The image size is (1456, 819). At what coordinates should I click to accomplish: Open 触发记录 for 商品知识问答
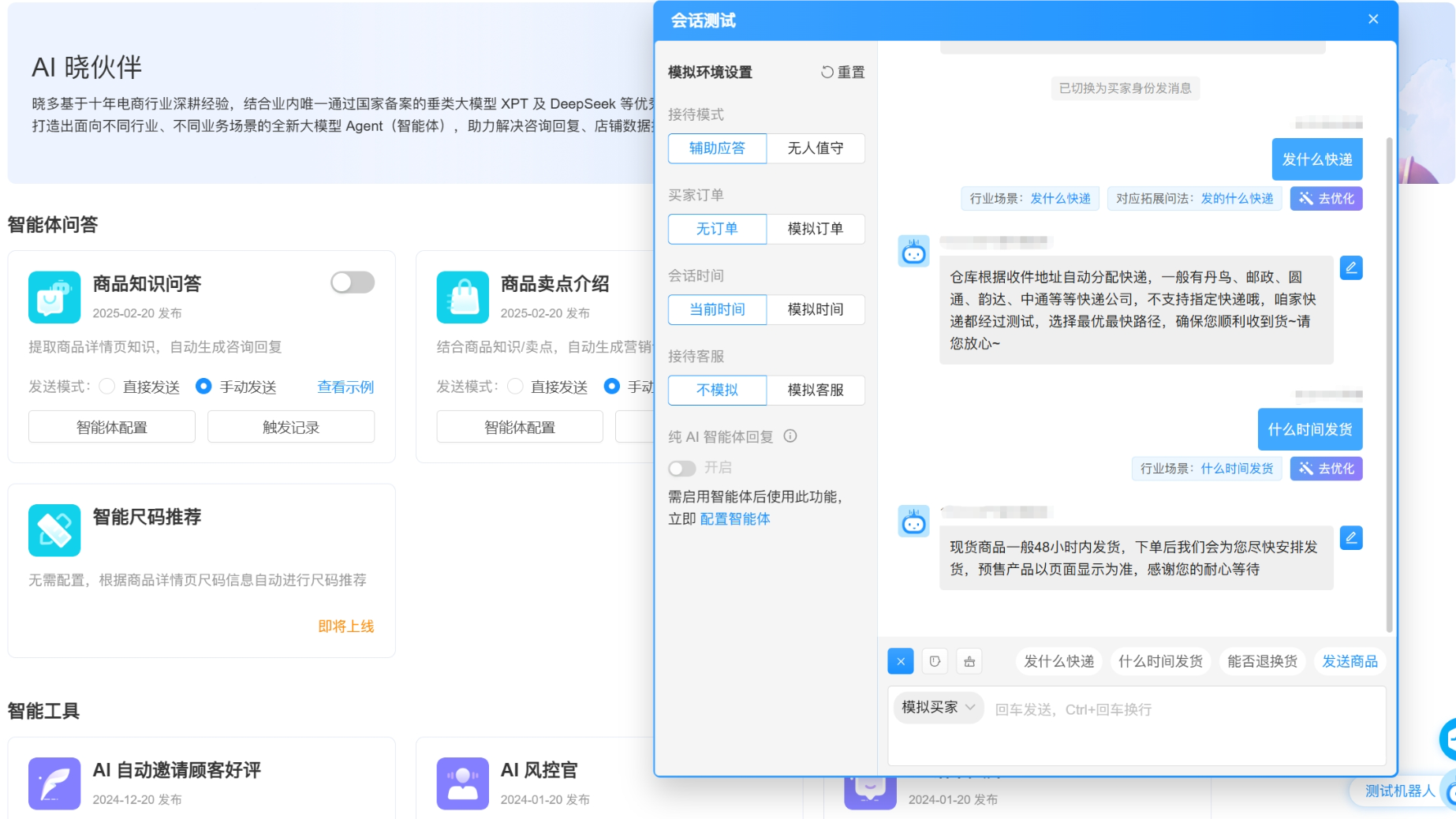[x=291, y=427]
